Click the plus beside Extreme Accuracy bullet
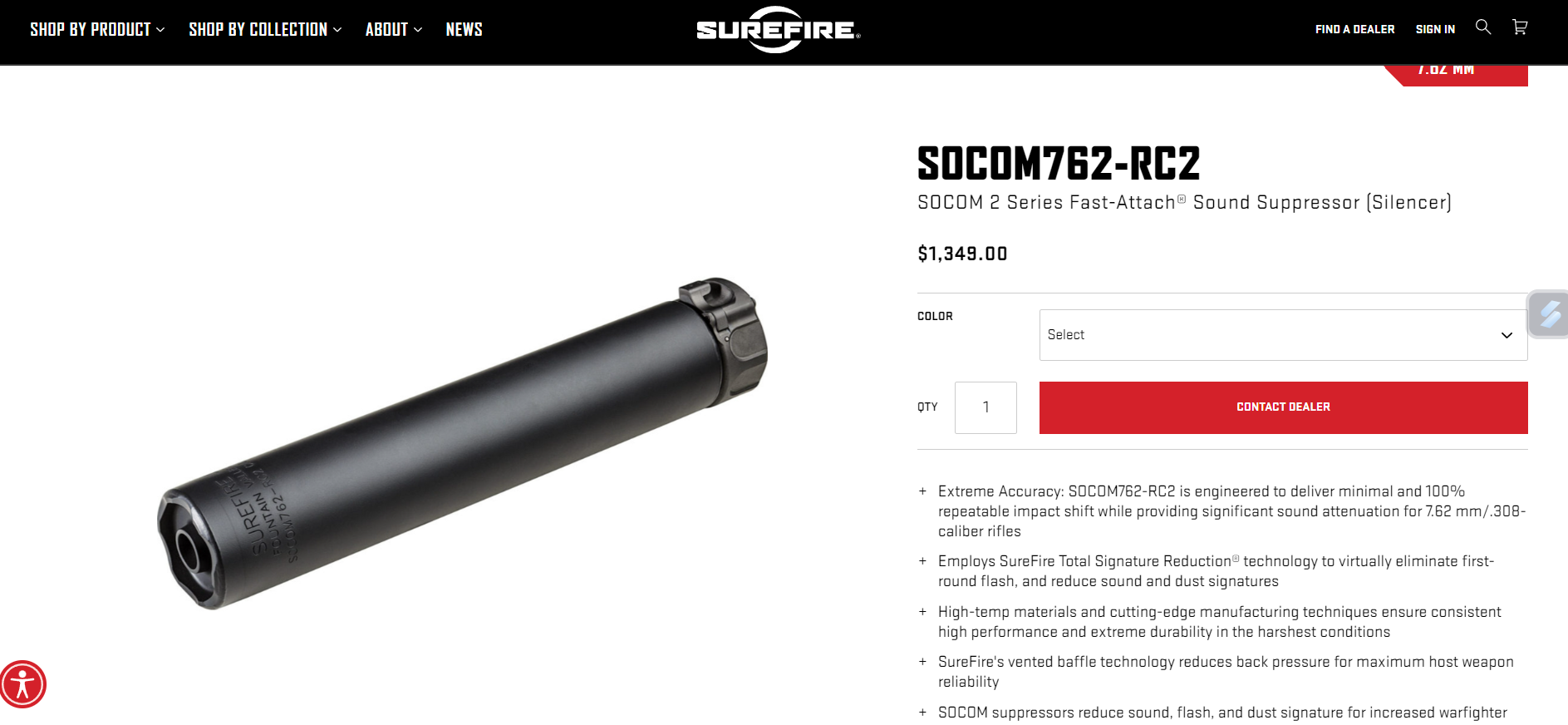Image resolution: width=1568 pixels, height=725 pixels. pyautogui.click(x=922, y=491)
